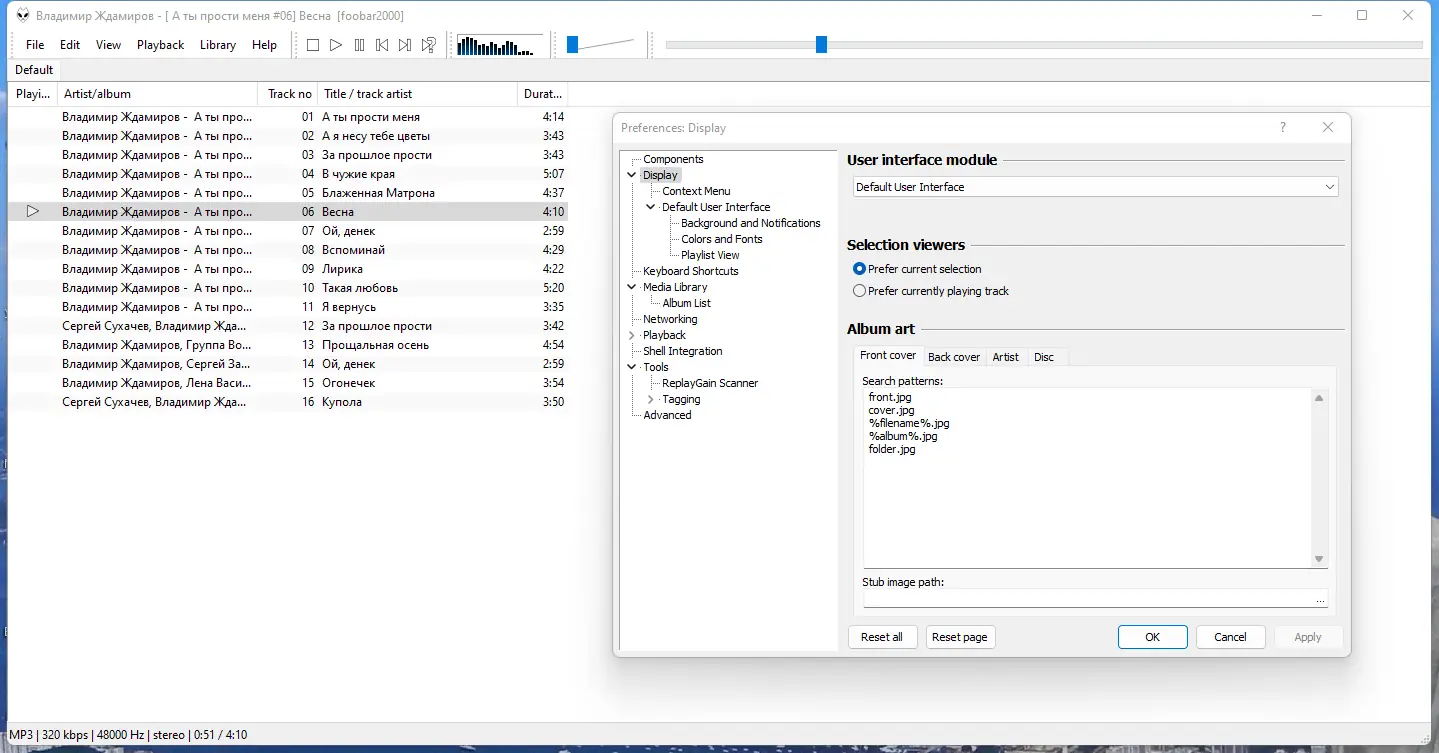Image resolution: width=1439 pixels, height=753 pixels.
Task: Collapse the Tools tree node
Action: pos(632,367)
